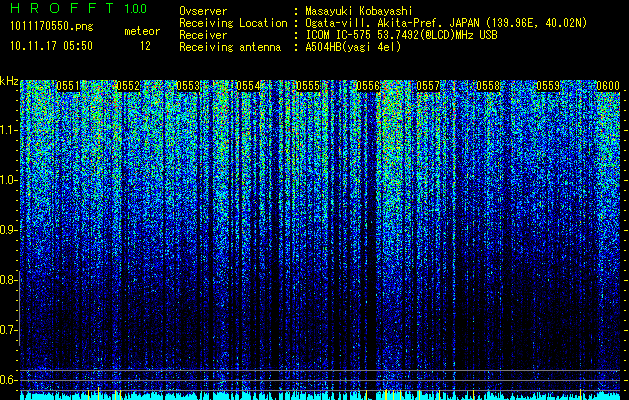Click the 0559 time marker
This screenshot has height=400, width=629.
(548, 86)
